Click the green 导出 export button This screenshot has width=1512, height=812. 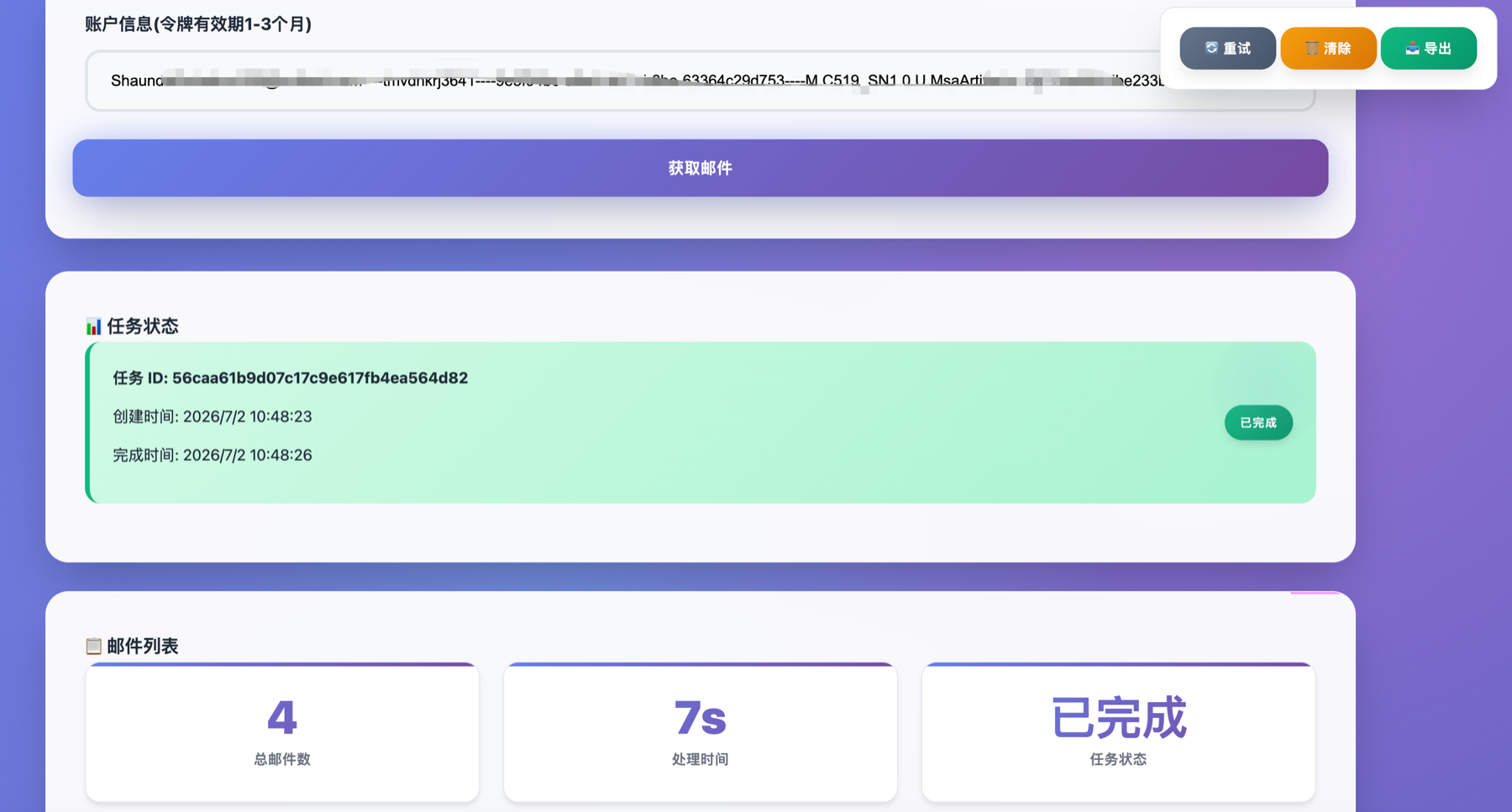coord(1429,48)
